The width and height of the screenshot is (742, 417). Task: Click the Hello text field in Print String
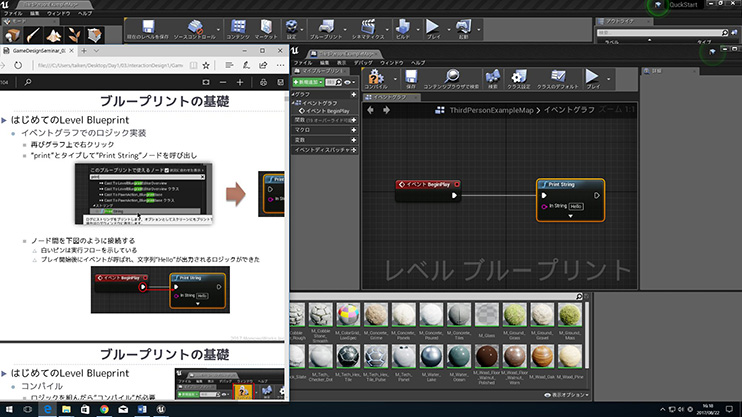pyautogui.click(x=576, y=205)
